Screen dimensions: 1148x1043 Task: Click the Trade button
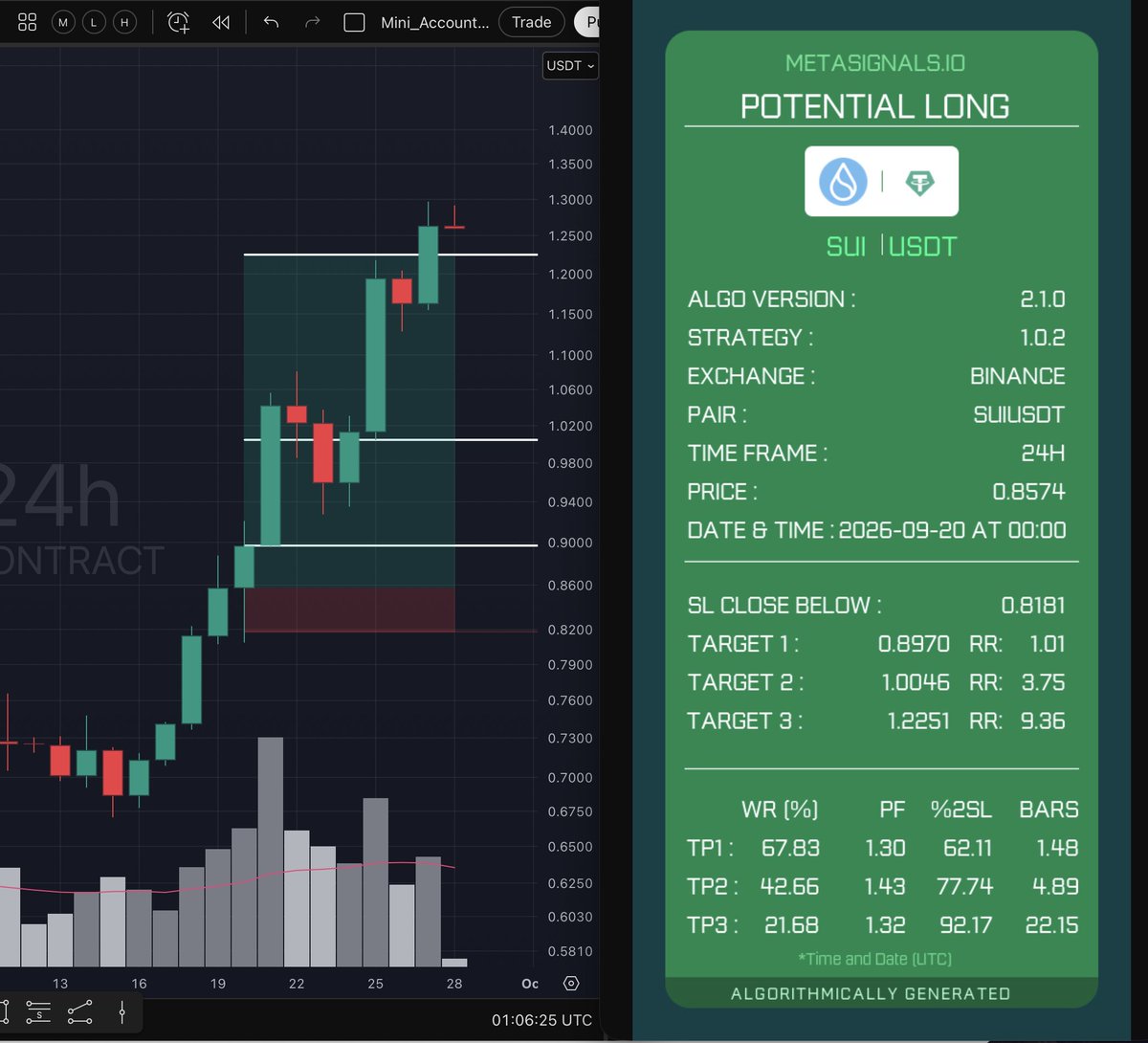coord(531,22)
